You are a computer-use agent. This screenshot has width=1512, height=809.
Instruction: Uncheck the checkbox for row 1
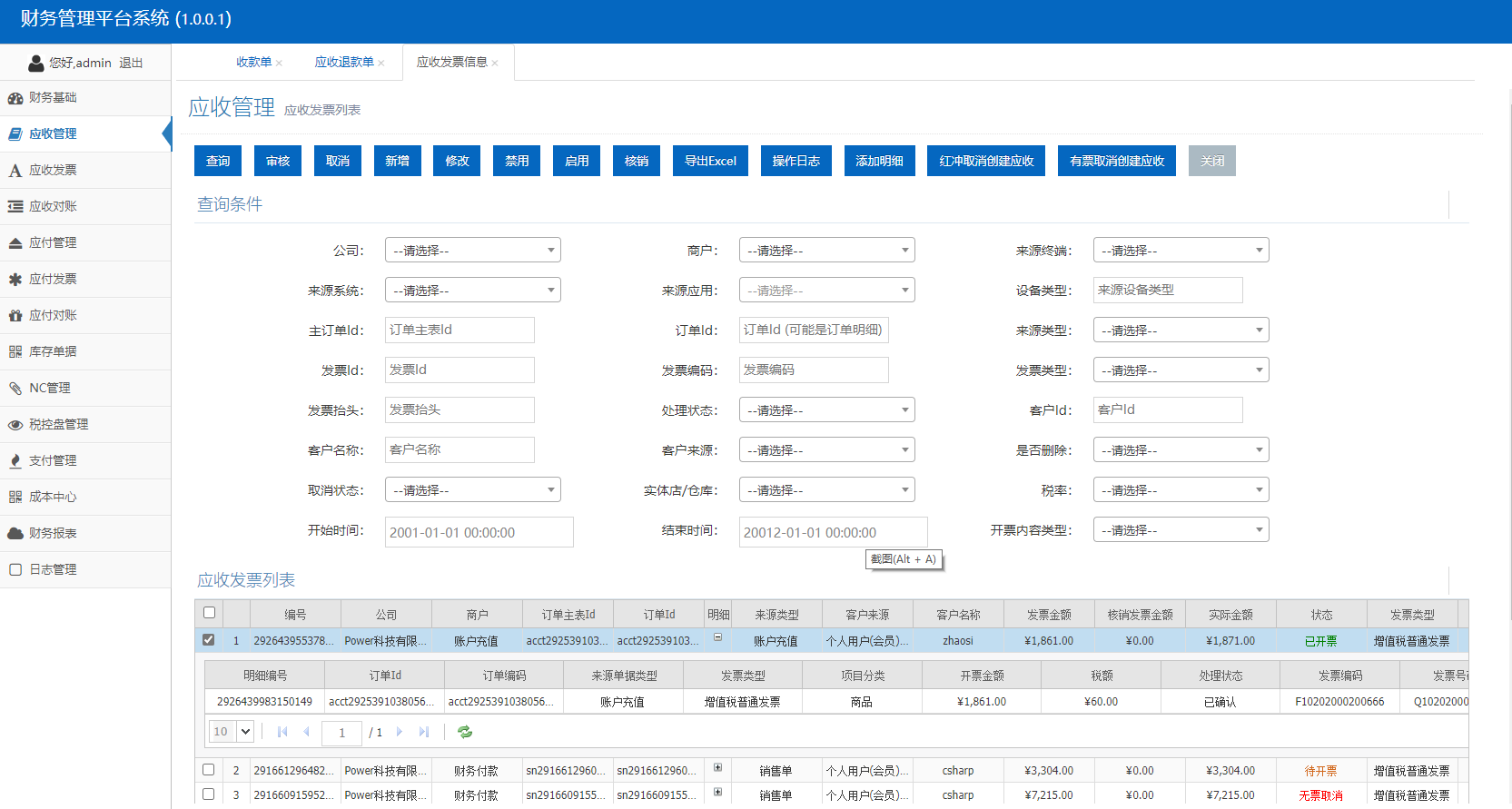tap(209, 640)
